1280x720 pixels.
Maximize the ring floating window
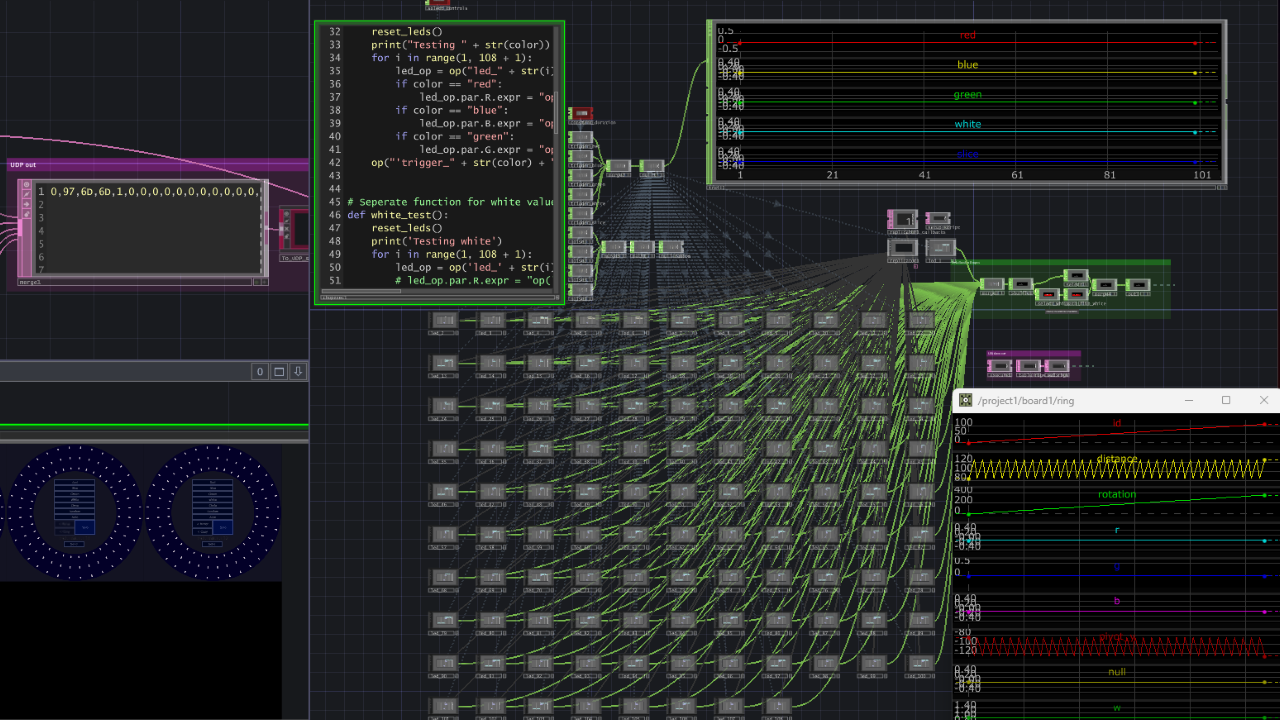1226,400
